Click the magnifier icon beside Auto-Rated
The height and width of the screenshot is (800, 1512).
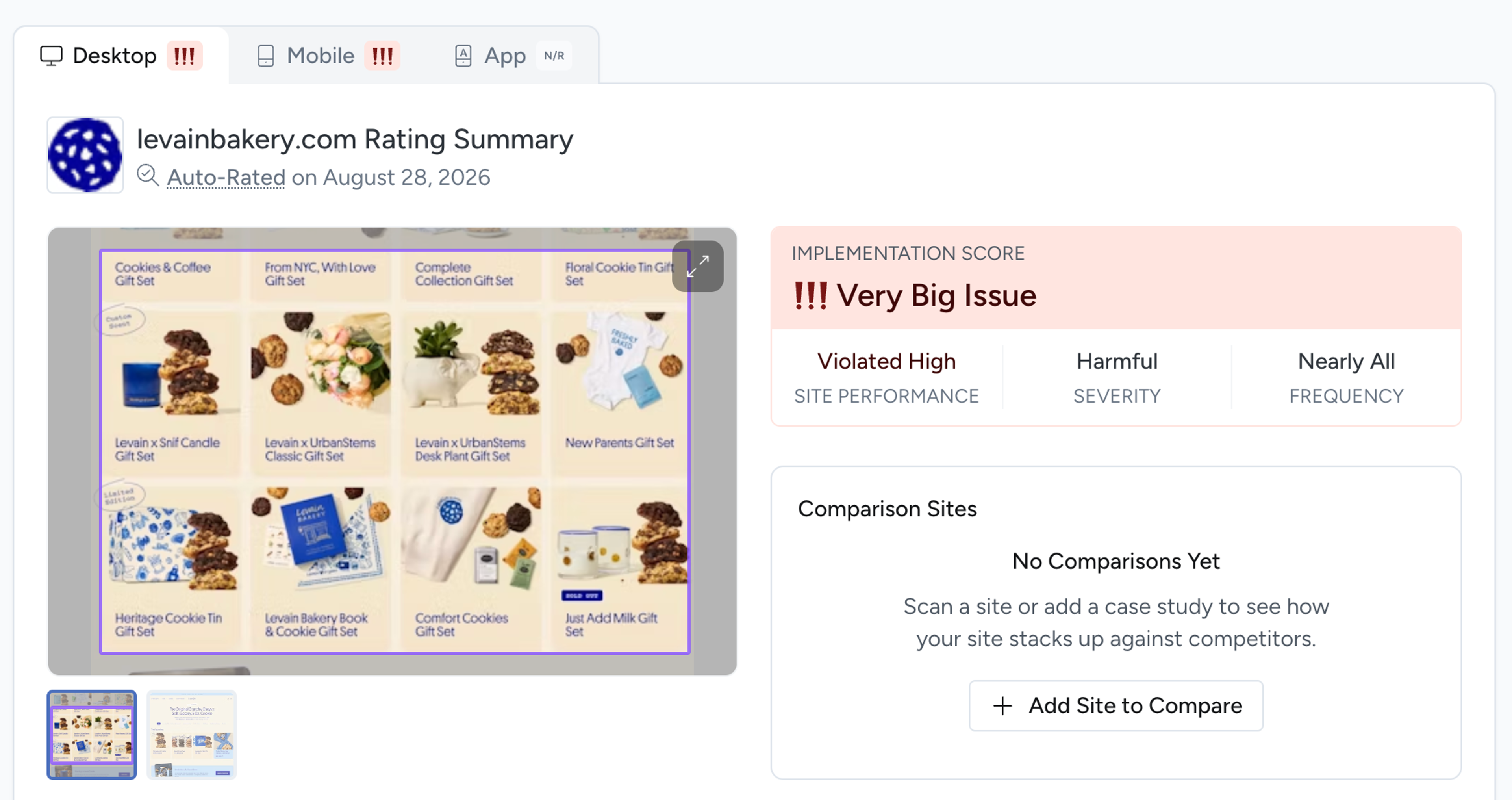[148, 176]
